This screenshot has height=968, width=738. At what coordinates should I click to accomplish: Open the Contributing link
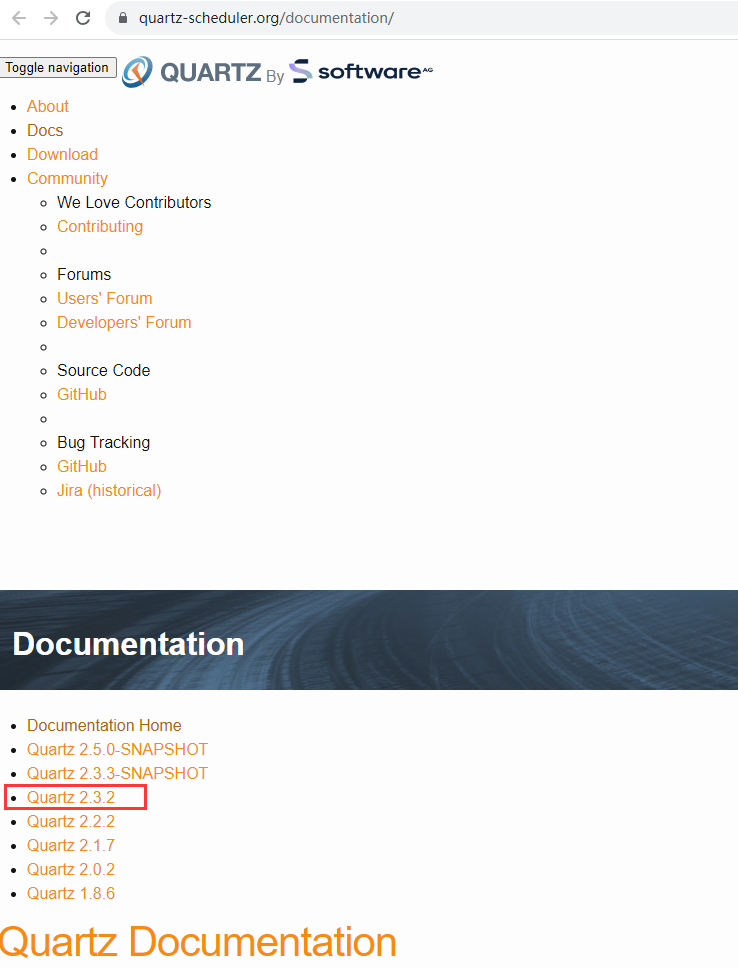pyautogui.click(x=100, y=227)
